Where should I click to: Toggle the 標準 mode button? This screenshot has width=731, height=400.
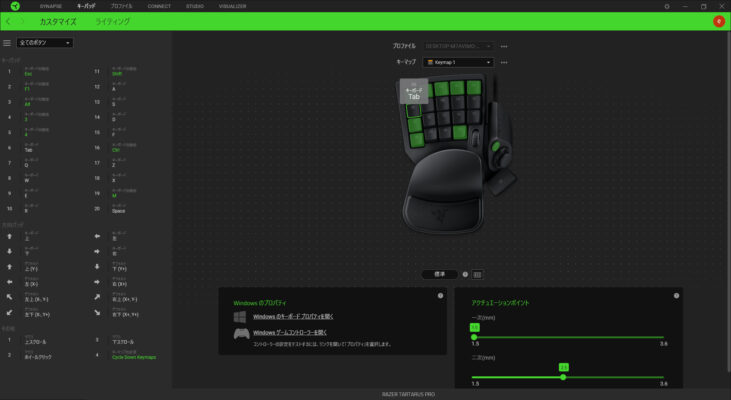coord(440,275)
